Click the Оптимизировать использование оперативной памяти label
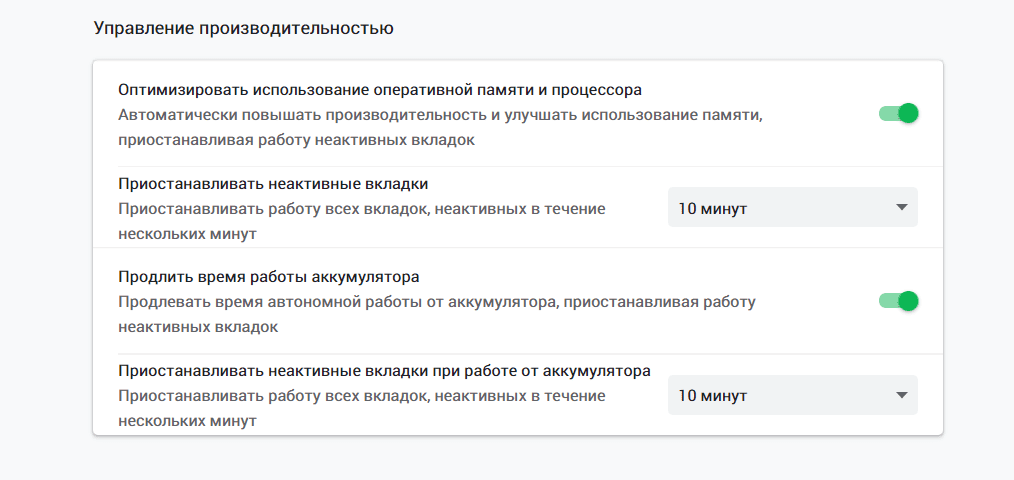Viewport: 1014px width, 480px height. pos(379,89)
